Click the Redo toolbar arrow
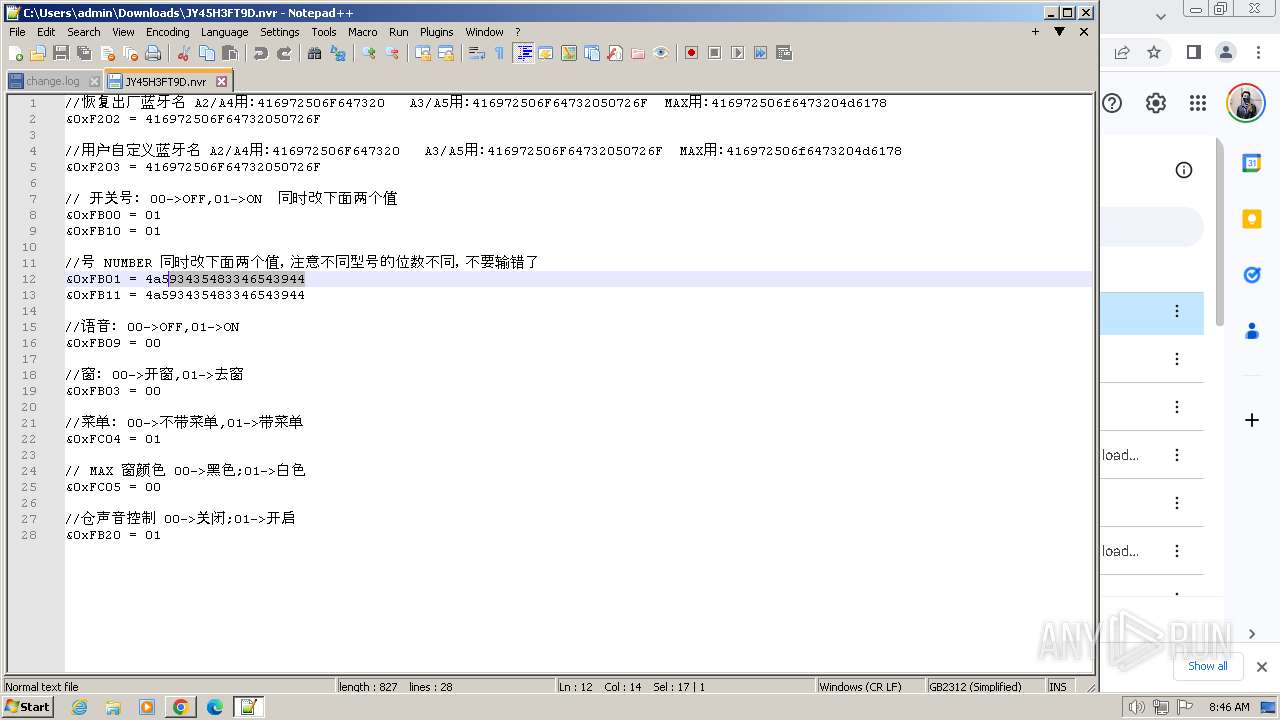 click(x=284, y=53)
